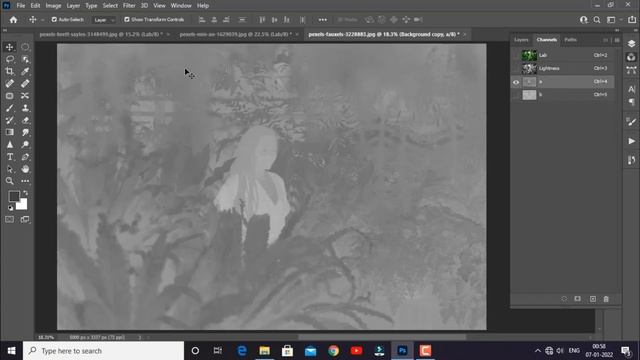Select the Smudge tool
Screen dimensions: 640x360
pyautogui.click(x=25, y=132)
